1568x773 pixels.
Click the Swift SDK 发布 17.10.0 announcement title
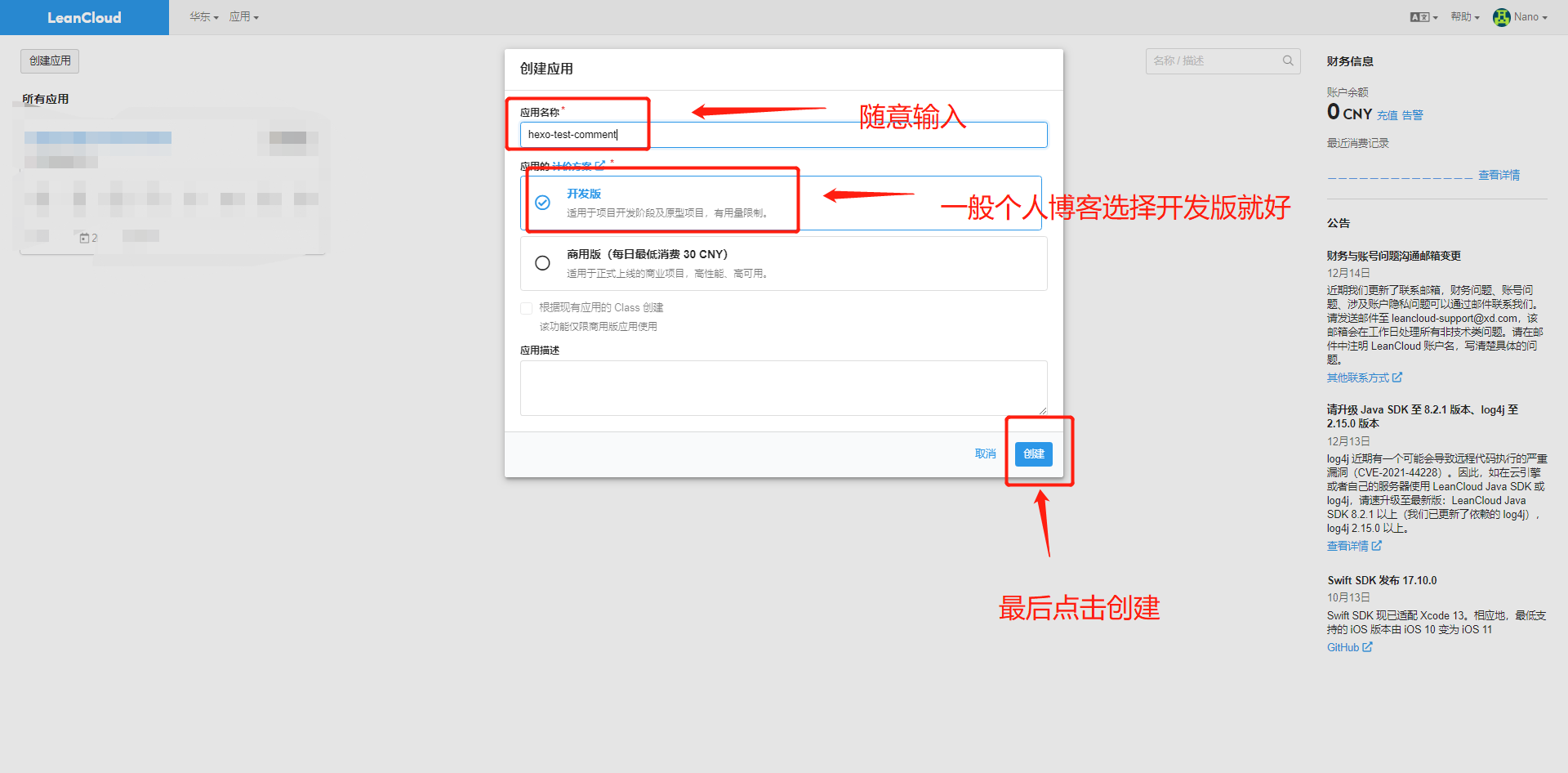tap(1382, 580)
